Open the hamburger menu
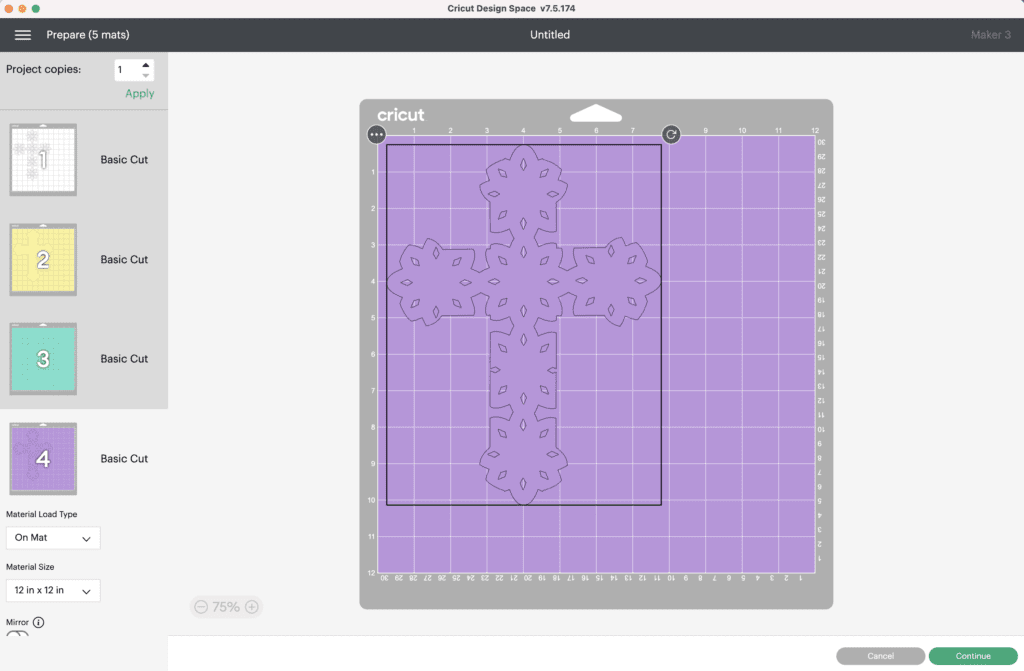Screen dimensions: 1024x671 (x=23, y=35)
